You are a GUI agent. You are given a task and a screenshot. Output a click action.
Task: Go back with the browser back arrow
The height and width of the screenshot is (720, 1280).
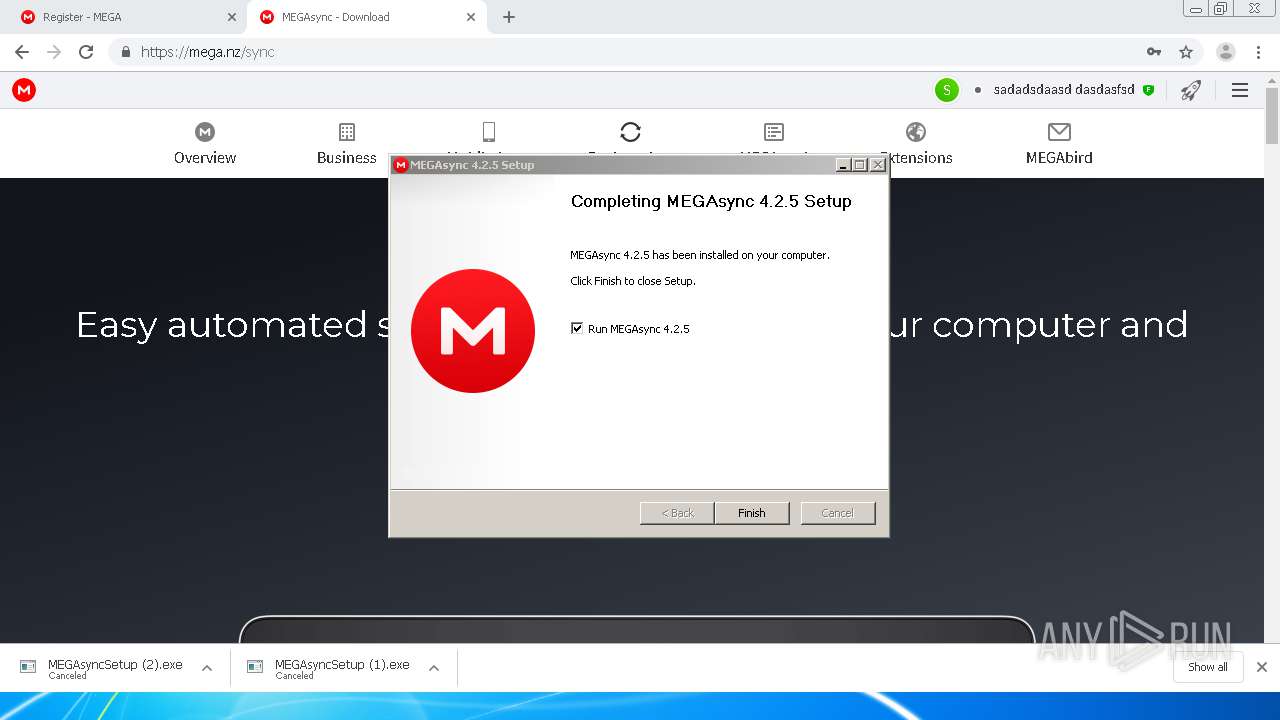pyautogui.click(x=22, y=52)
